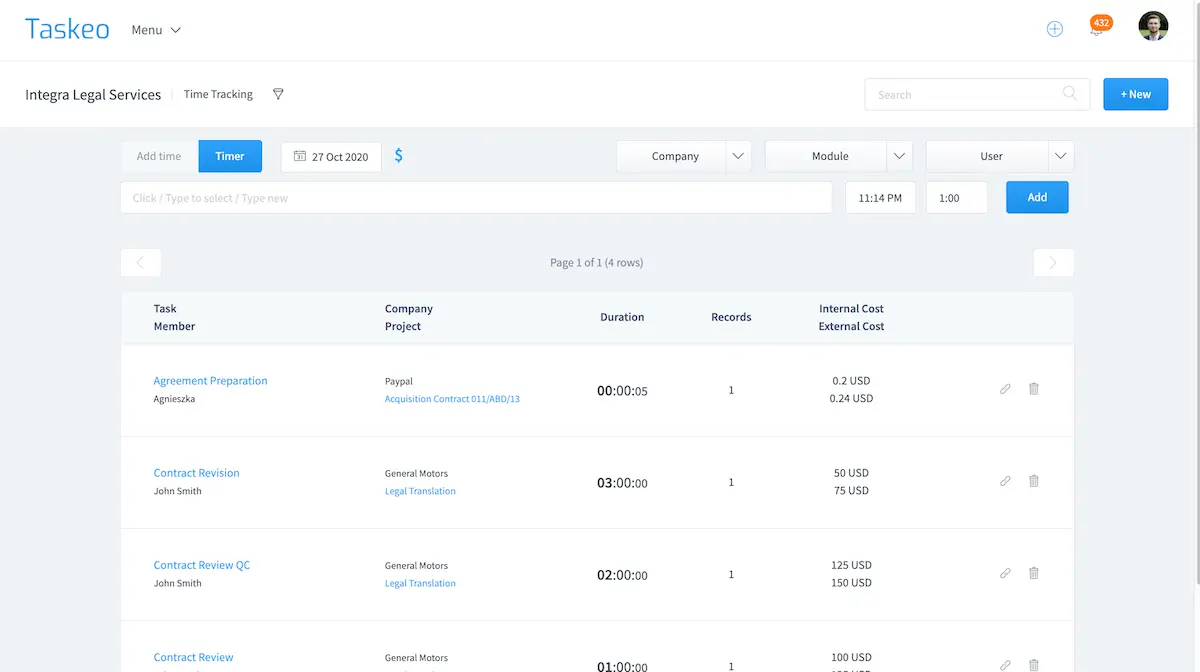Open the main Menu dropdown
Viewport: 1200px width, 672px height.
[156, 30]
